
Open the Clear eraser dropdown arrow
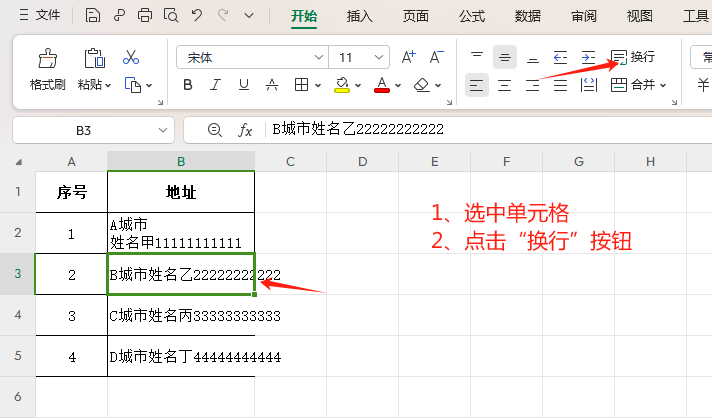point(438,85)
